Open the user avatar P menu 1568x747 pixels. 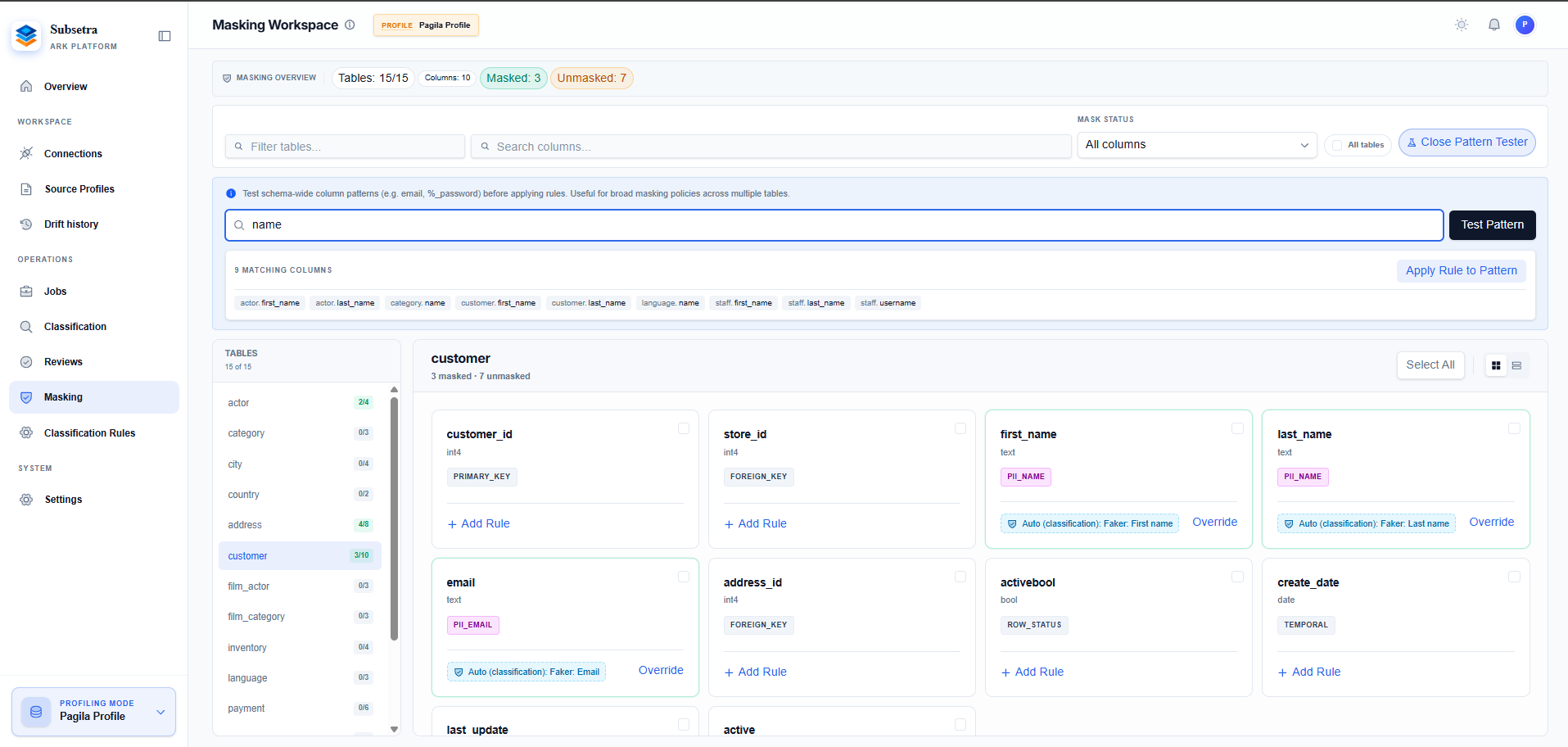coord(1525,25)
